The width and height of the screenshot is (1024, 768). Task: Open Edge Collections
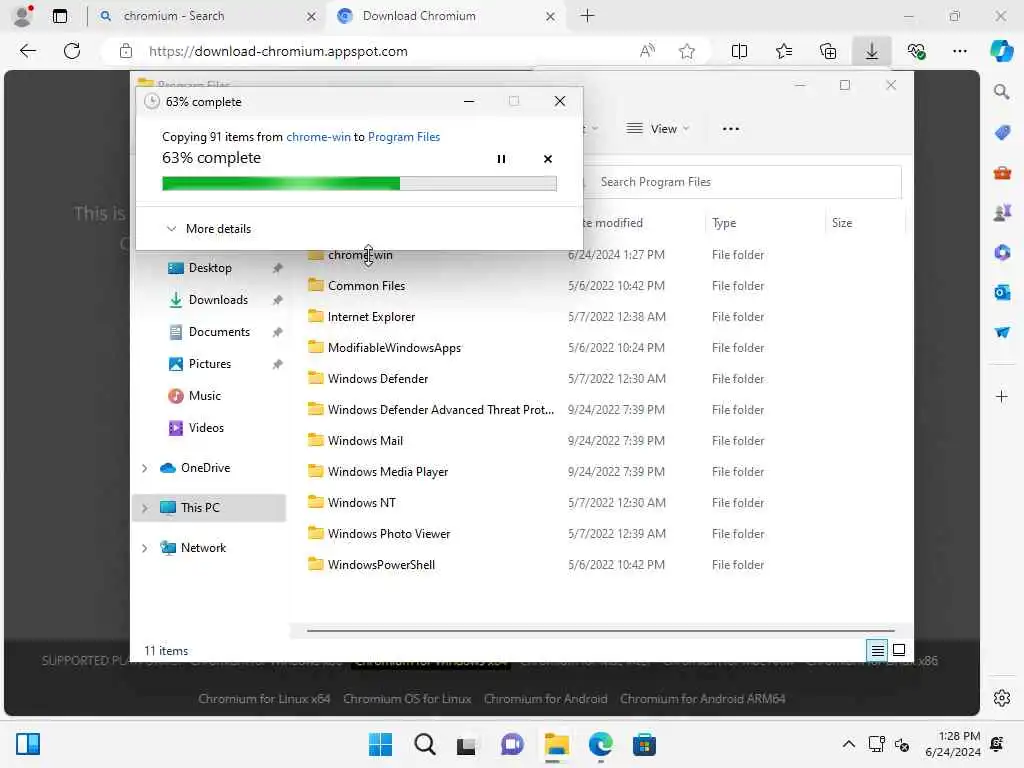827,51
